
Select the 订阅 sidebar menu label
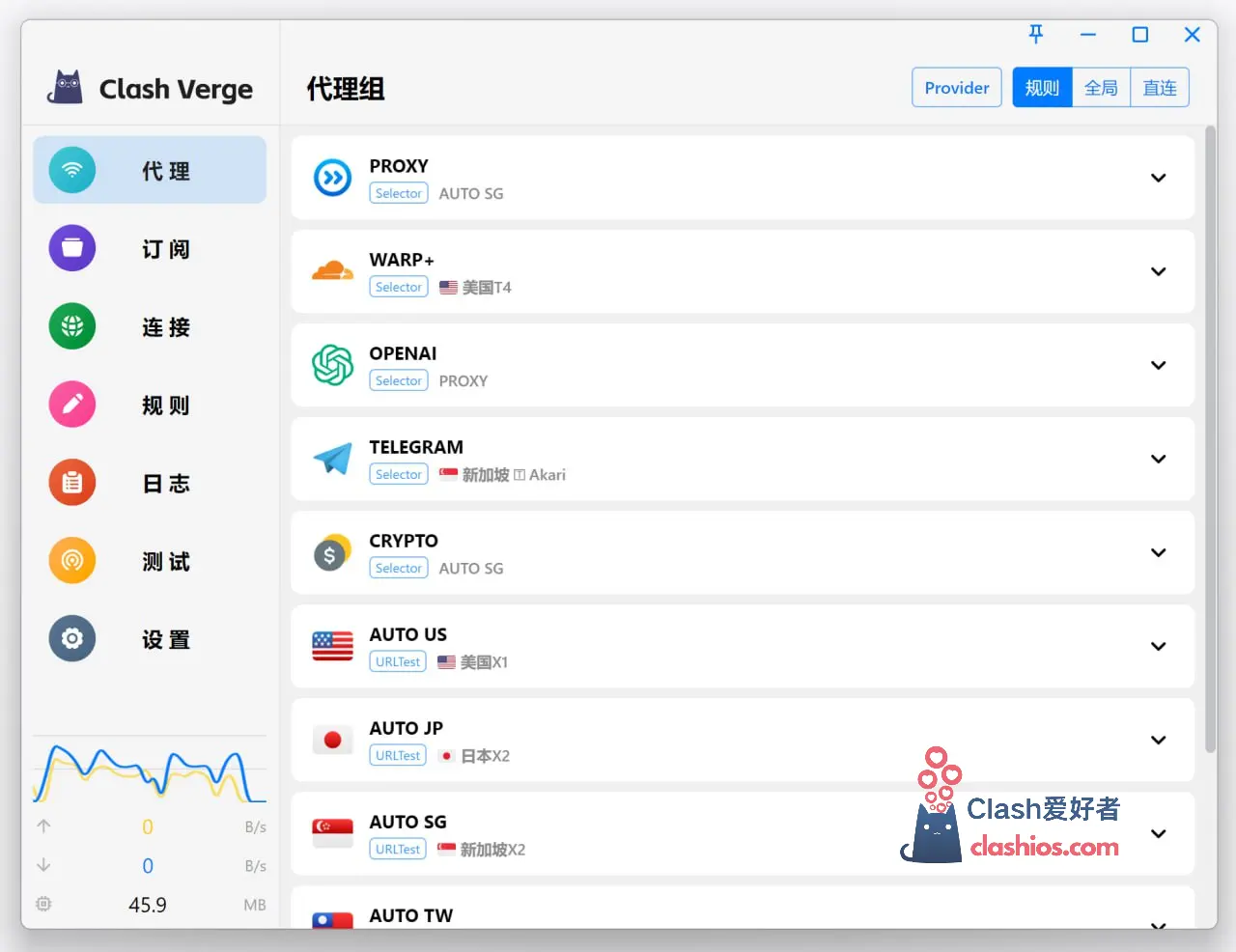(166, 249)
